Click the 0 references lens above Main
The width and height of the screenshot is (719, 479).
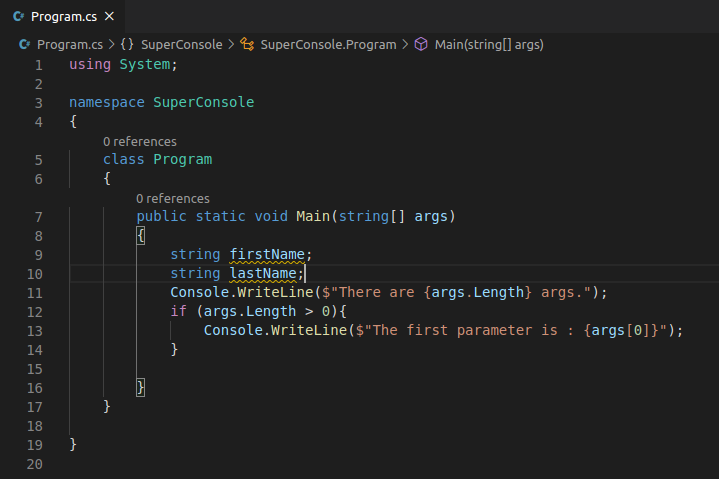(x=173, y=198)
